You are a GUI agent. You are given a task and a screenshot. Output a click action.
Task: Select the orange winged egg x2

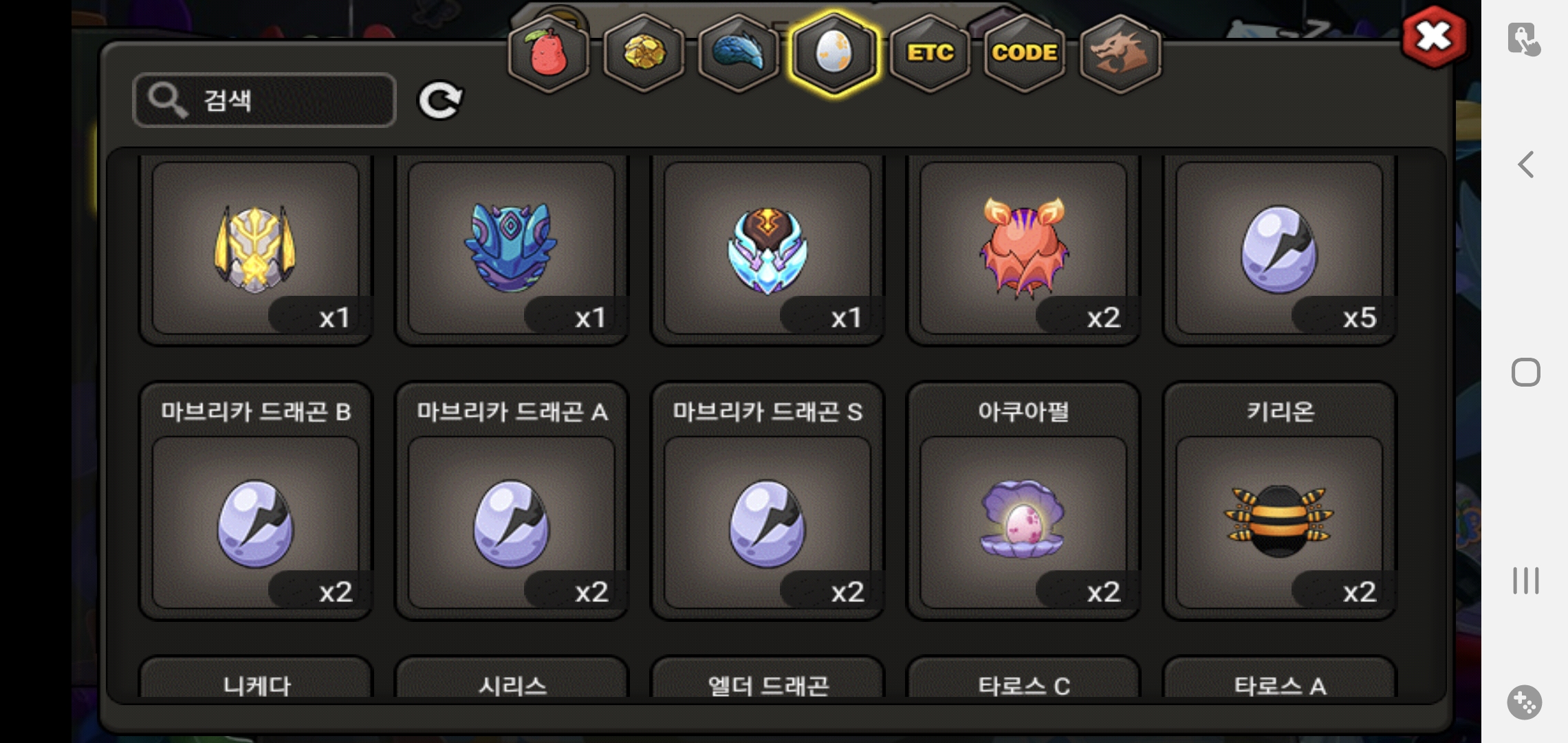pyautogui.click(x=1023, y=248)
